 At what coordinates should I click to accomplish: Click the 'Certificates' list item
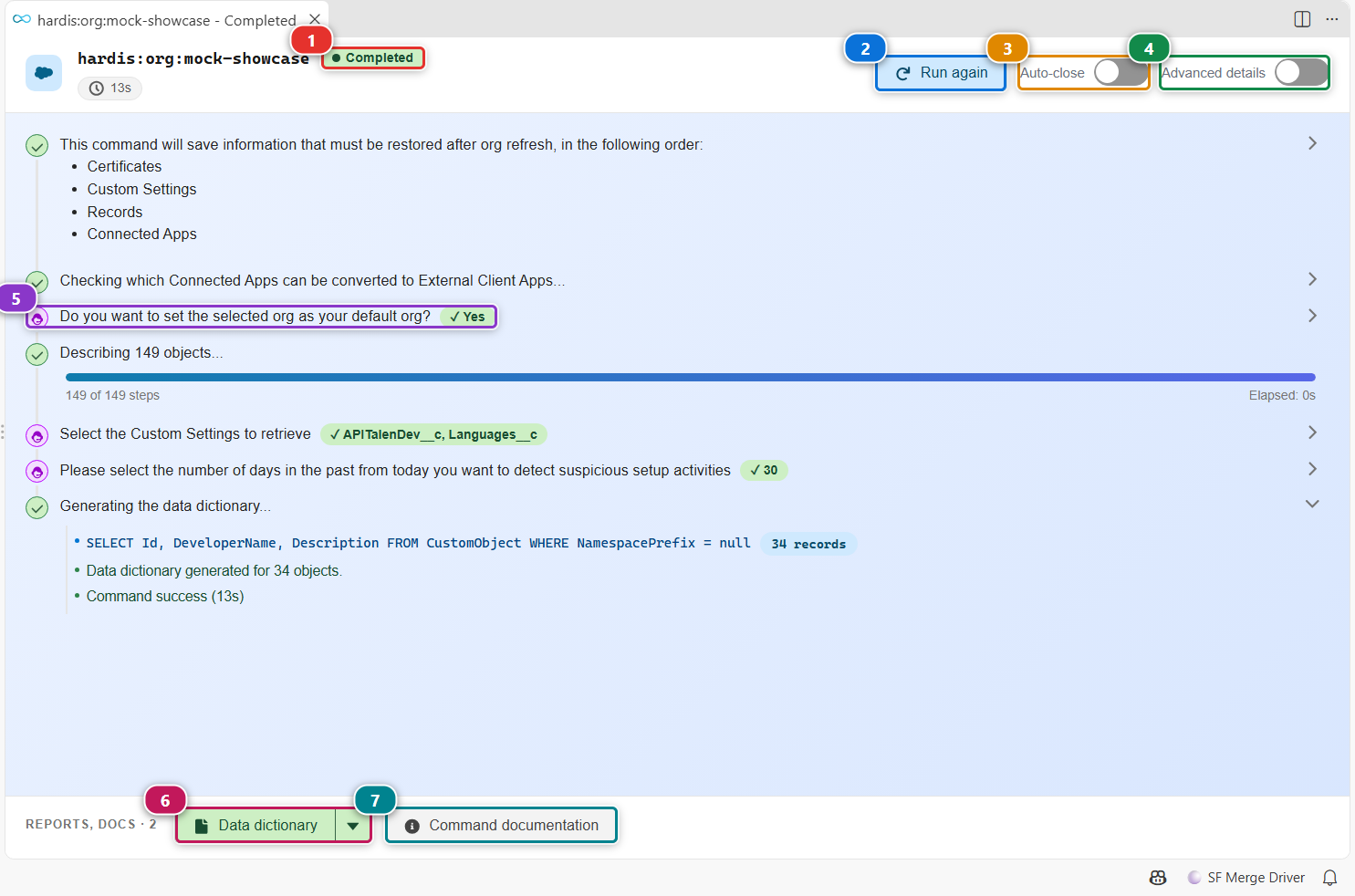pyautogui.click(x=124, y=167)
